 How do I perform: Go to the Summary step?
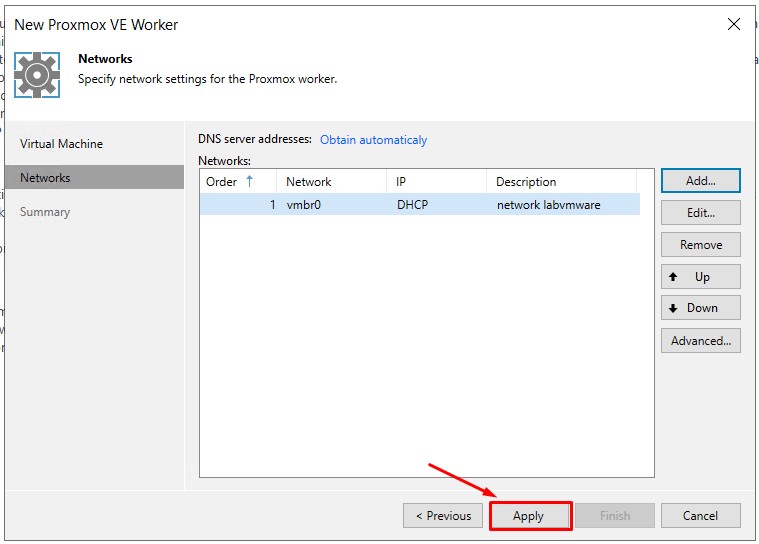click(x=45, y=212)
